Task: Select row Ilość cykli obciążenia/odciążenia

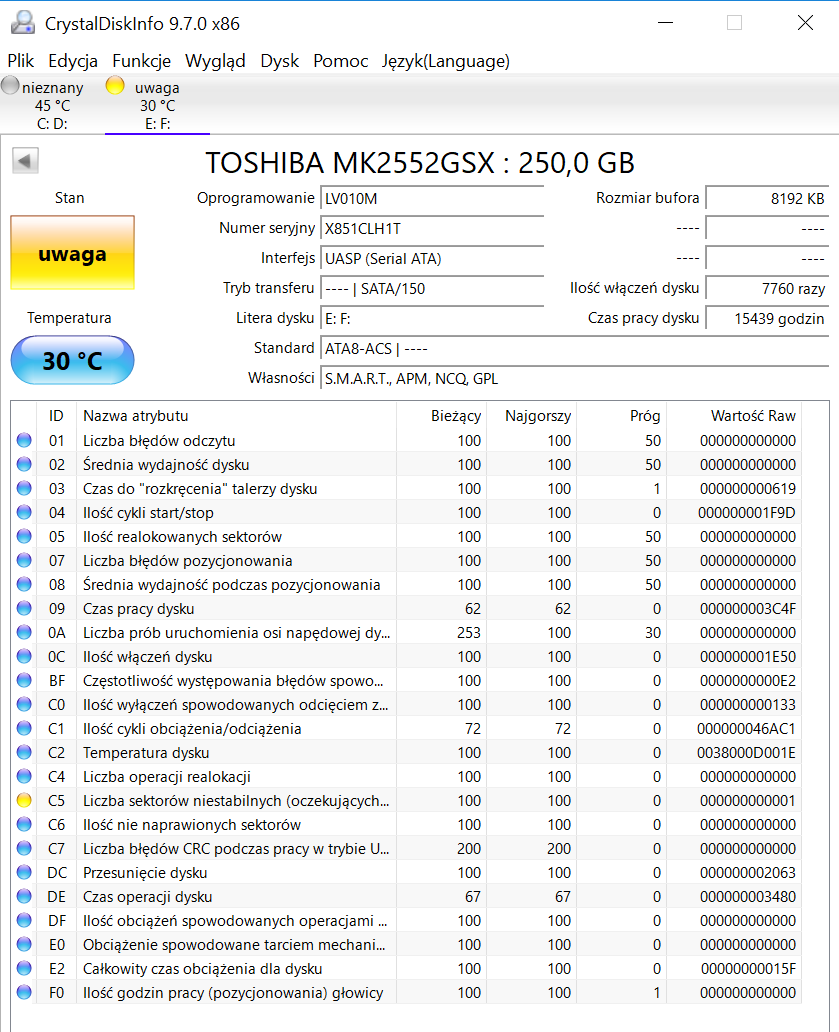Action: 406,728
